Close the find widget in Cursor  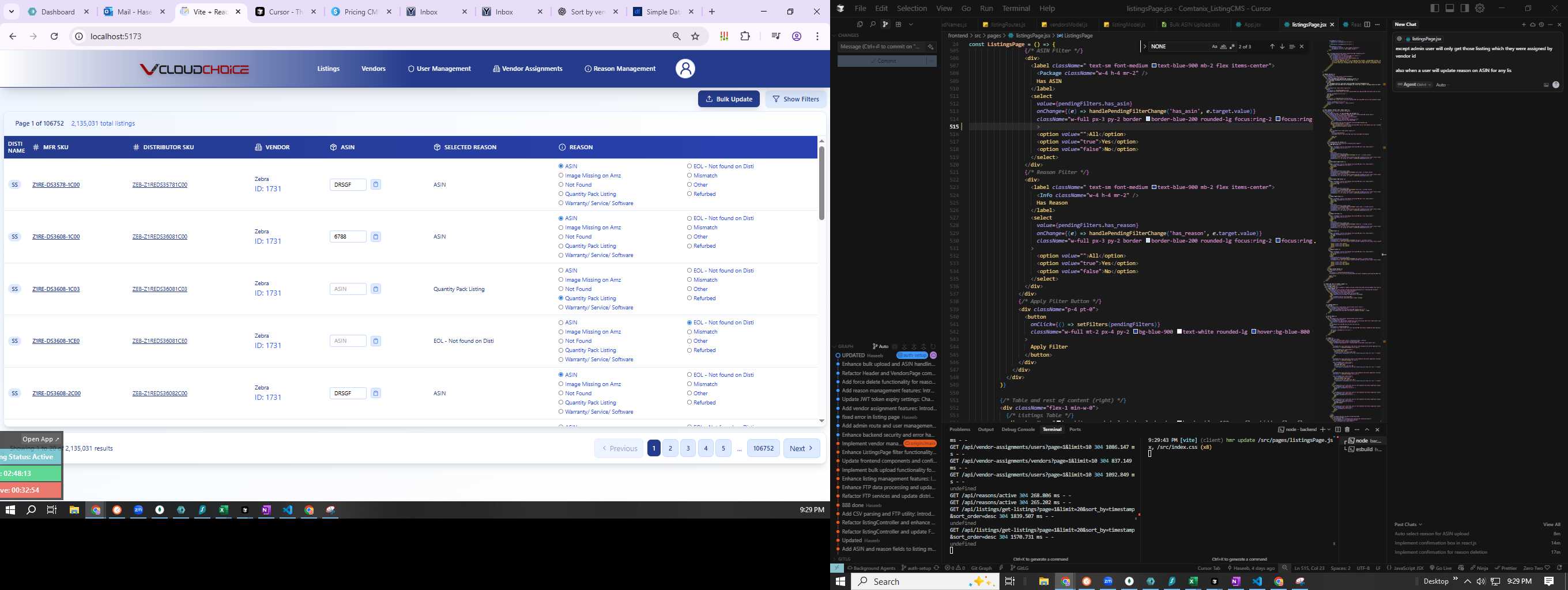[1302, 46]
